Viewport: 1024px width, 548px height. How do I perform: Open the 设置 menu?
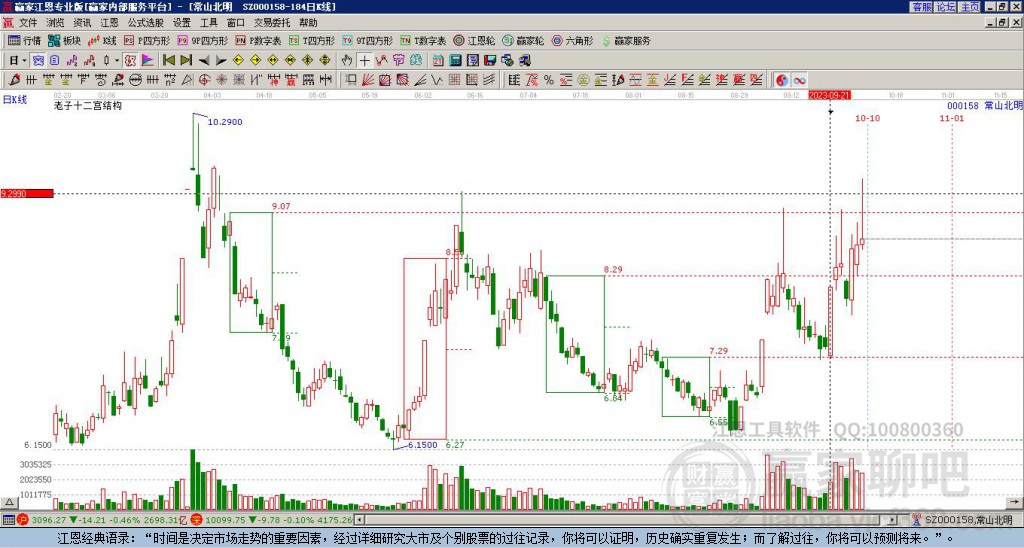[182, 23]
